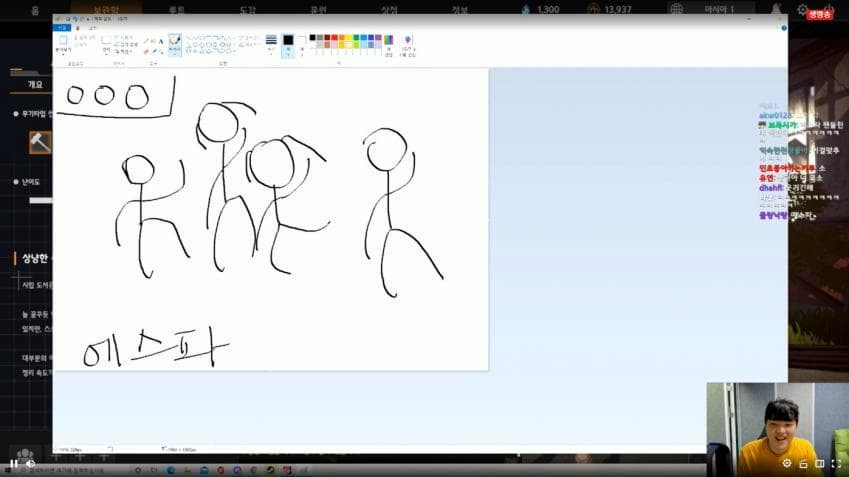Open the 아시아 1 server selector
The height and width of the screenshot is (477, 849).
click(x=713, y=9)
